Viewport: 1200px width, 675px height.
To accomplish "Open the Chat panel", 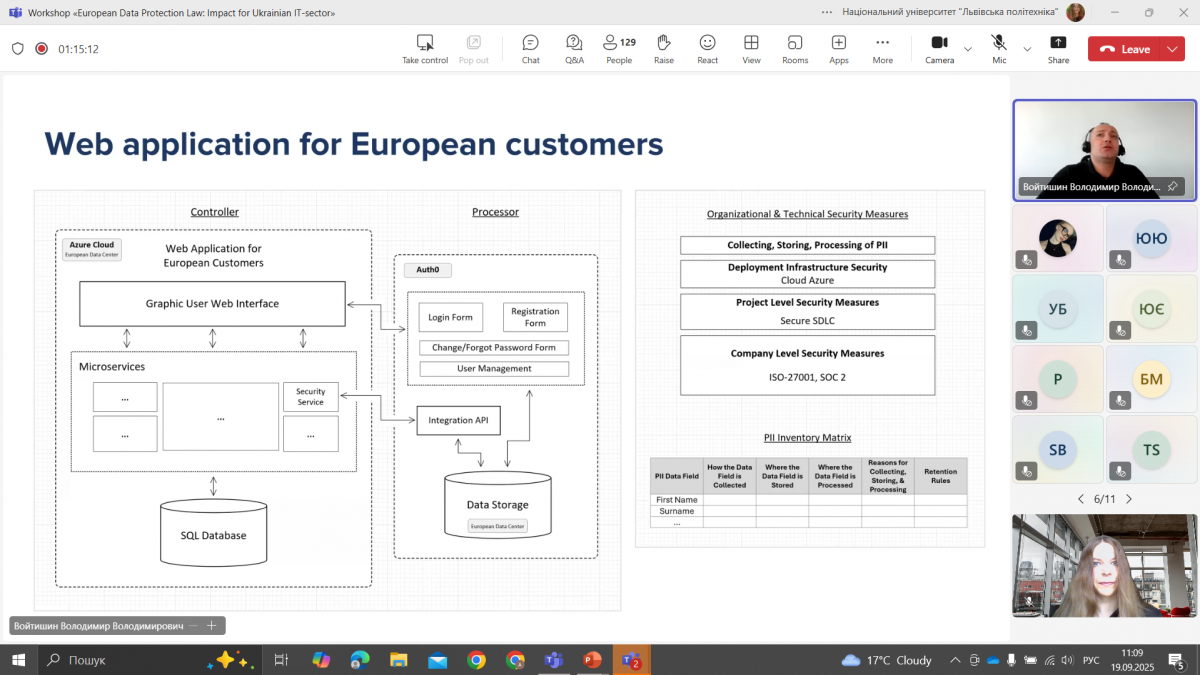I will click(530, 49).
